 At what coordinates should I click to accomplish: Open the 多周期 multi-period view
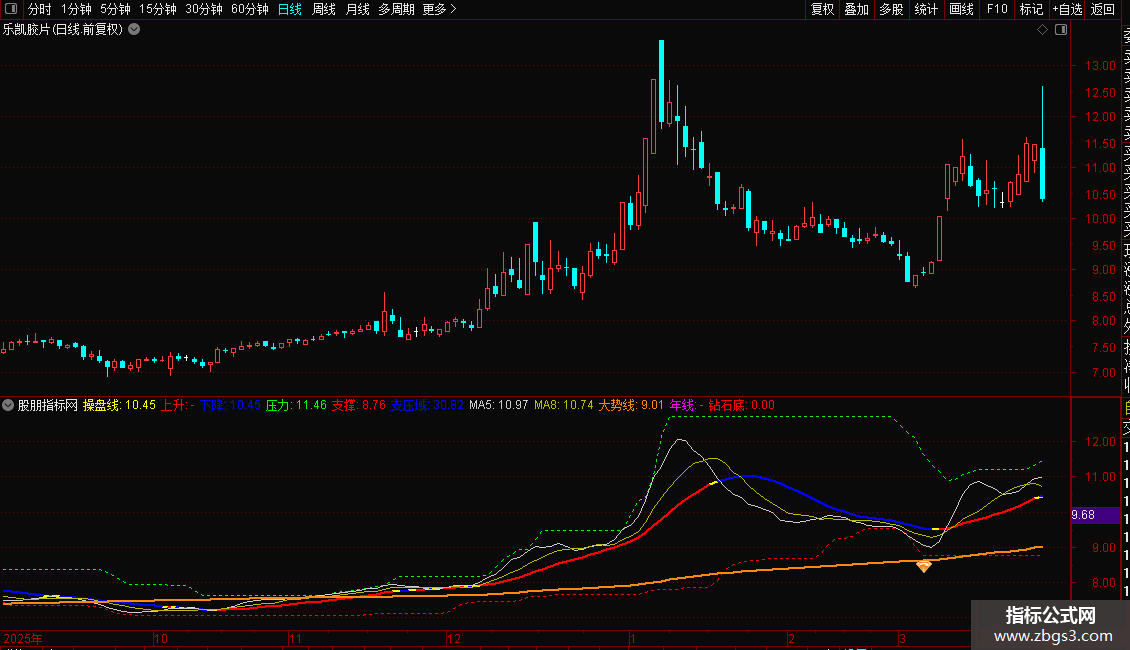tap(396, 9)
